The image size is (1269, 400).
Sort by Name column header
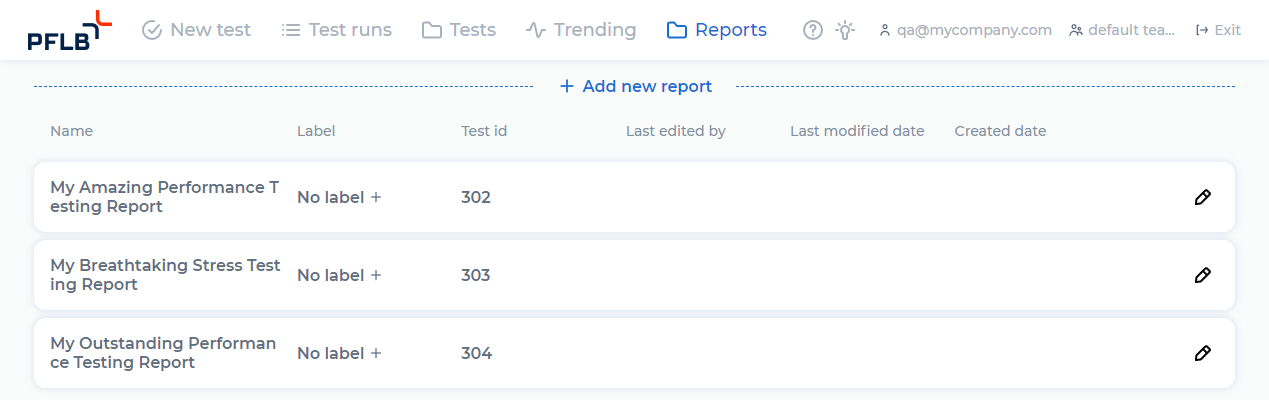[x=71, y=131]
